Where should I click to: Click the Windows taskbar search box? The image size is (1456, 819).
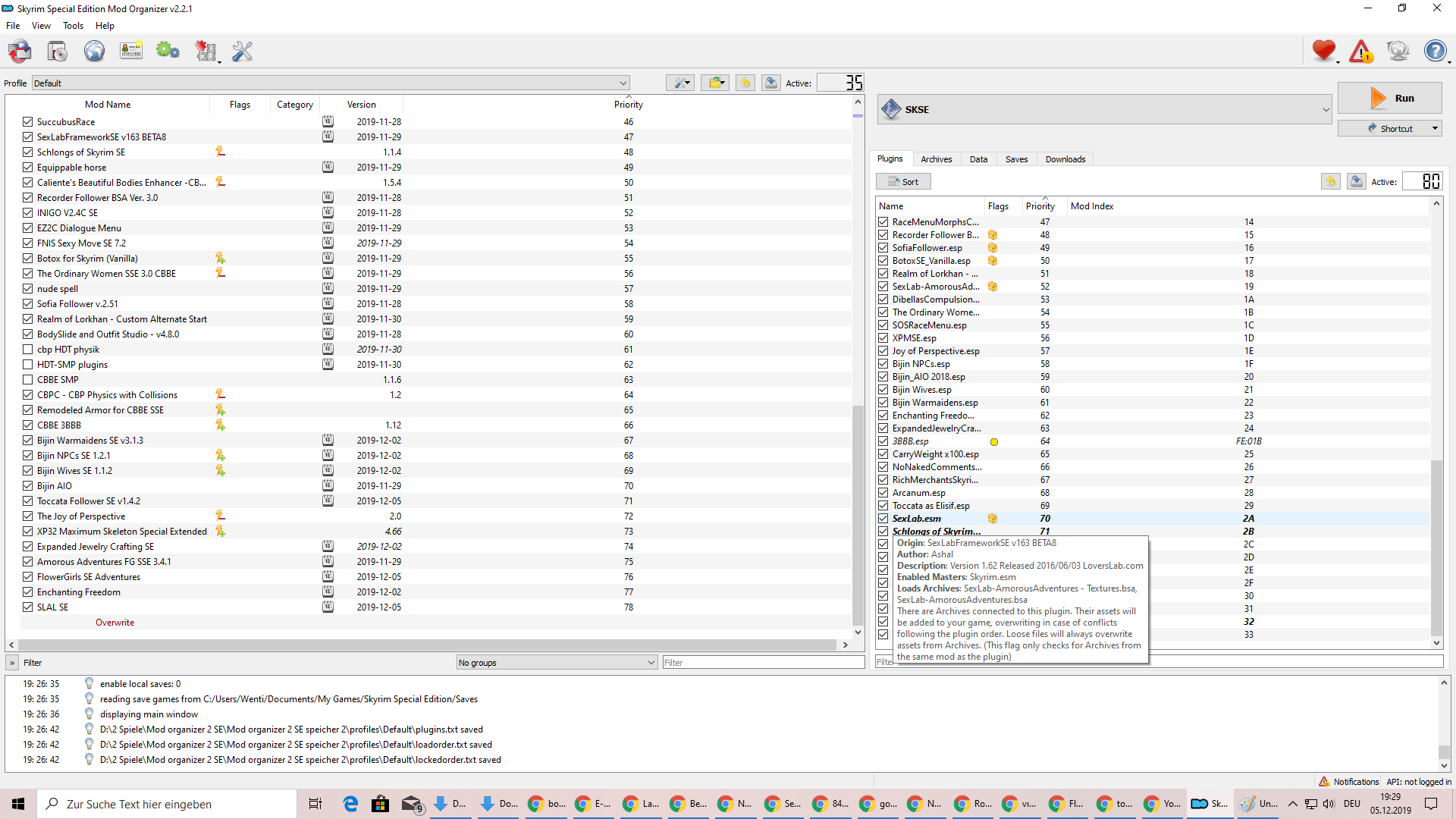click(x=167, y=804)
